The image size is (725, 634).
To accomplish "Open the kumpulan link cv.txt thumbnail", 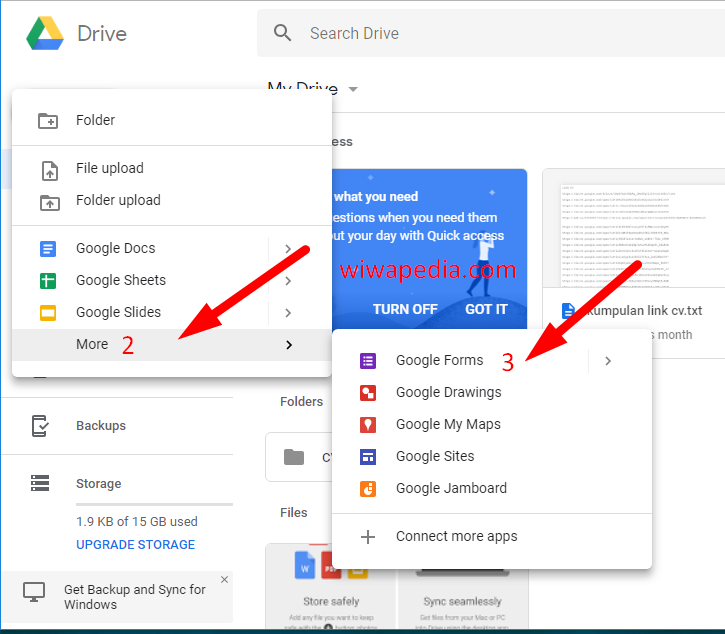I will pos(634,229).
